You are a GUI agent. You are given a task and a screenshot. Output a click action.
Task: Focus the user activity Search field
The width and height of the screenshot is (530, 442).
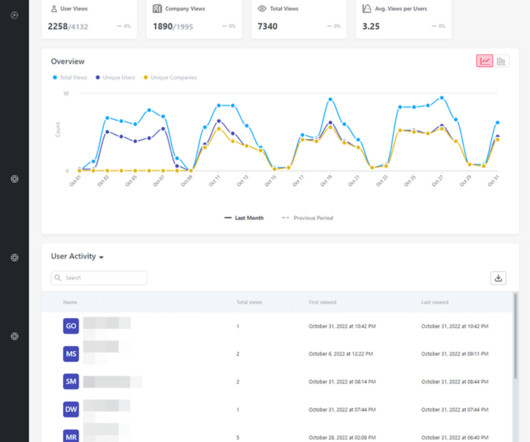click(x=99, y=278)
